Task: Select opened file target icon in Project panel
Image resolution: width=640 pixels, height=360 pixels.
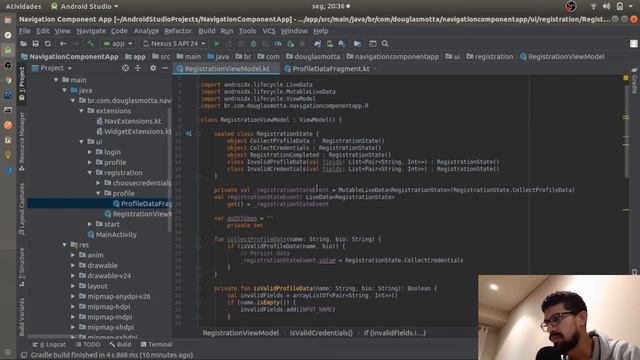Action: point(125,68)
